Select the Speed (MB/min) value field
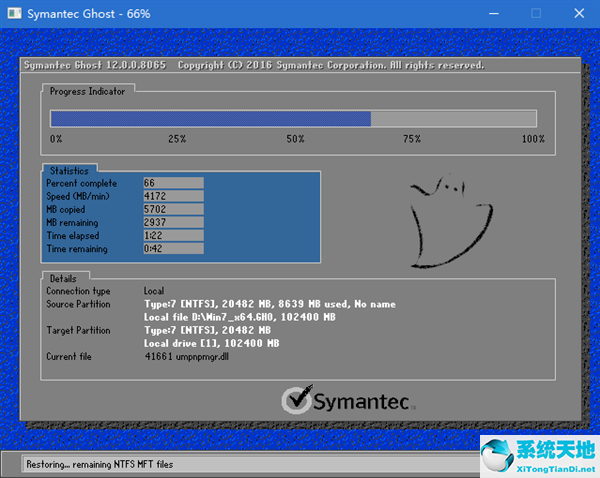The height and width of the screenshot is (478, 600). (x=173, y=196)
